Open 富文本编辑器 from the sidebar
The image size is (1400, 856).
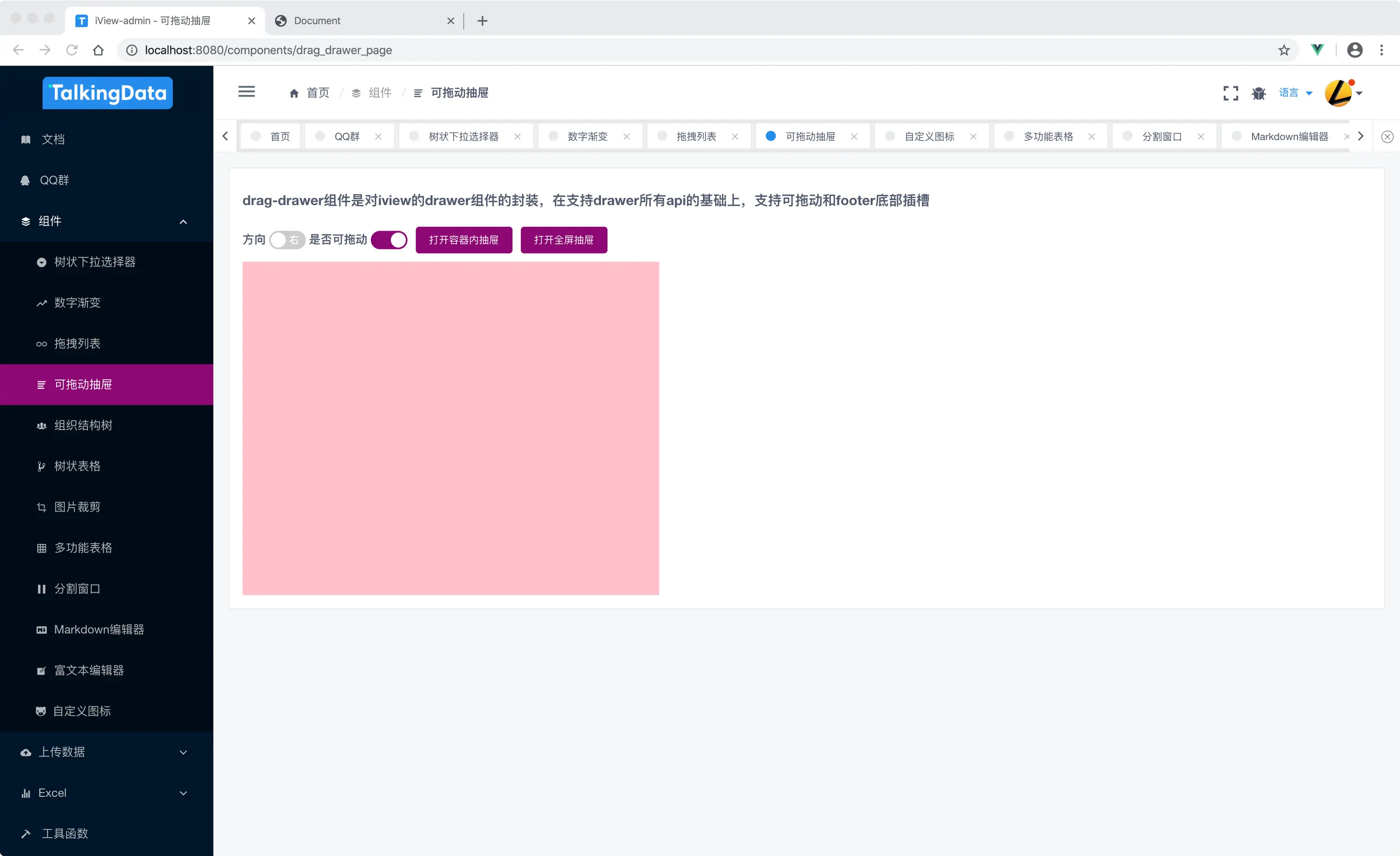pos(89,670)
